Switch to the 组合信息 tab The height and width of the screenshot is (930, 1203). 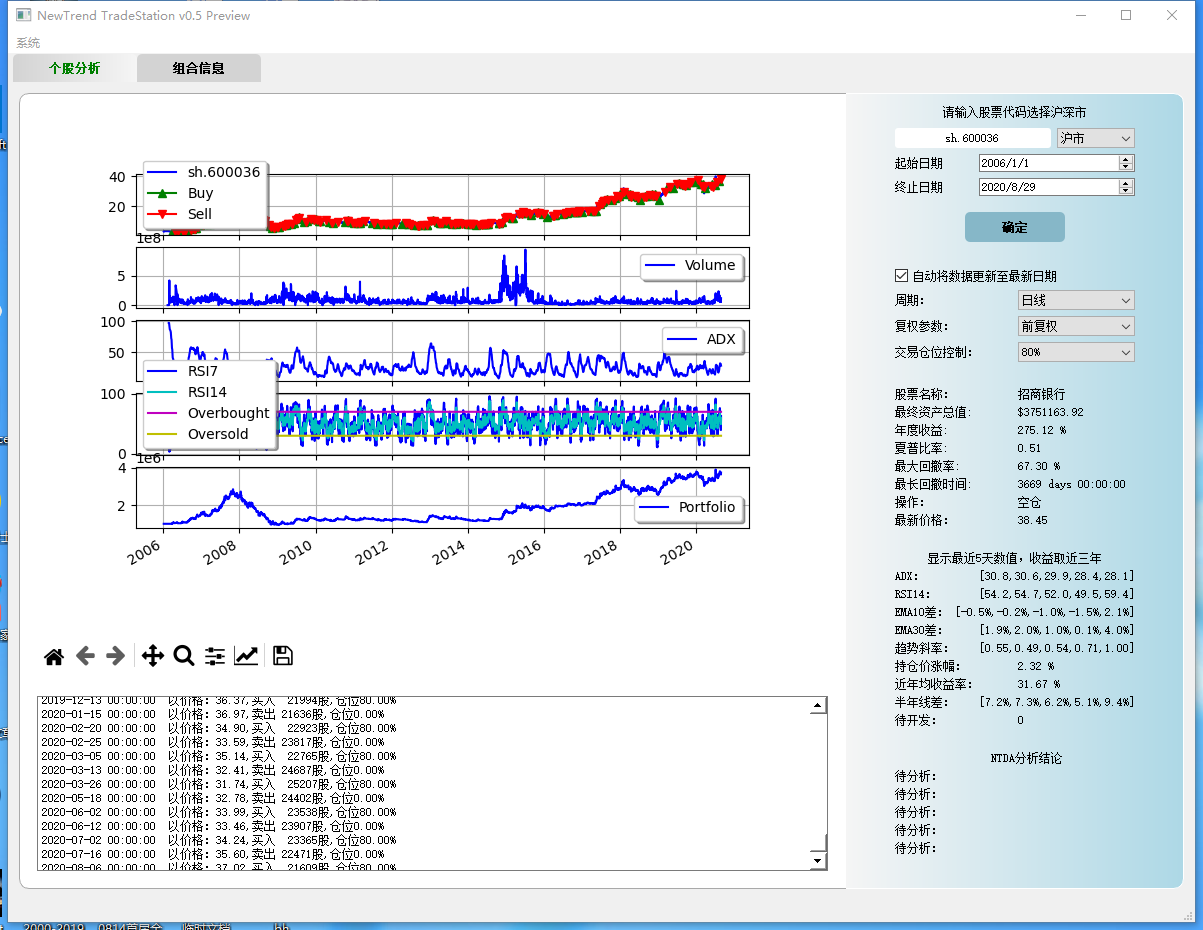(198, 68)
